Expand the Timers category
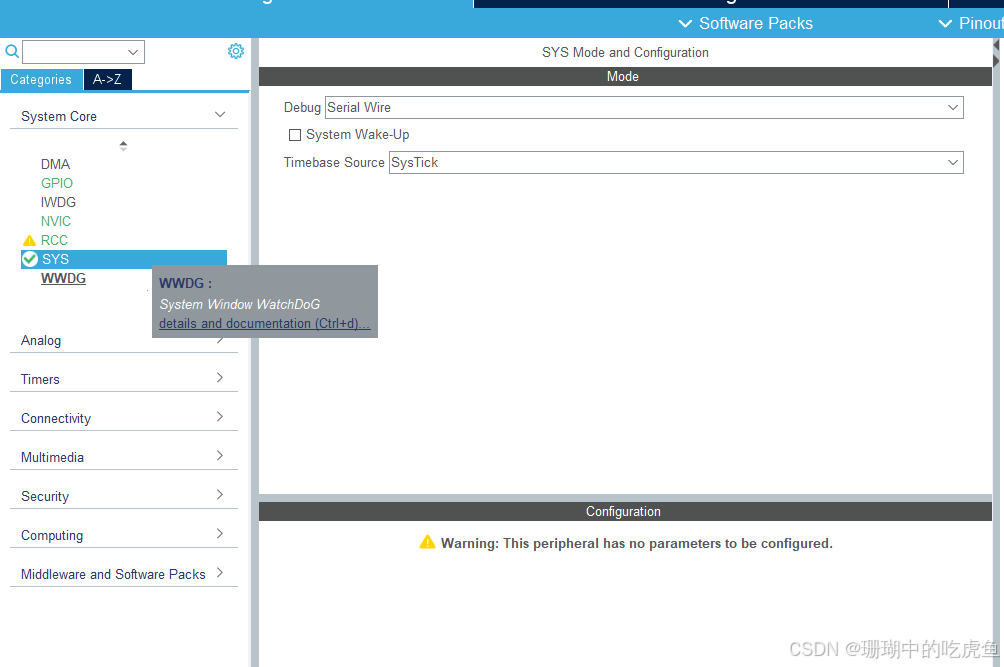This screenshot has width=1004, height=667. (124, 379)
